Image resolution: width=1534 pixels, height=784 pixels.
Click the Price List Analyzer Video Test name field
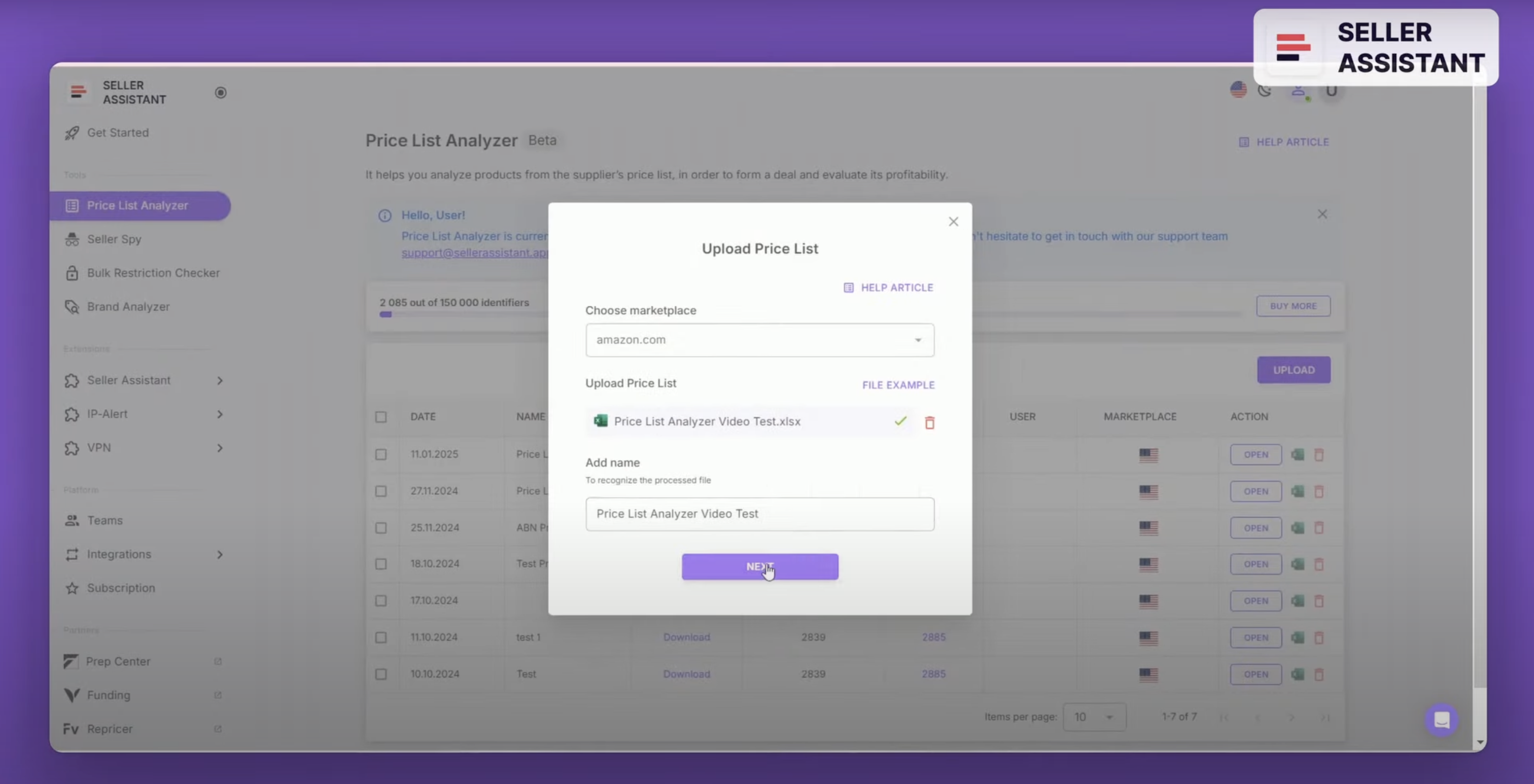click(x=759, y=514)
